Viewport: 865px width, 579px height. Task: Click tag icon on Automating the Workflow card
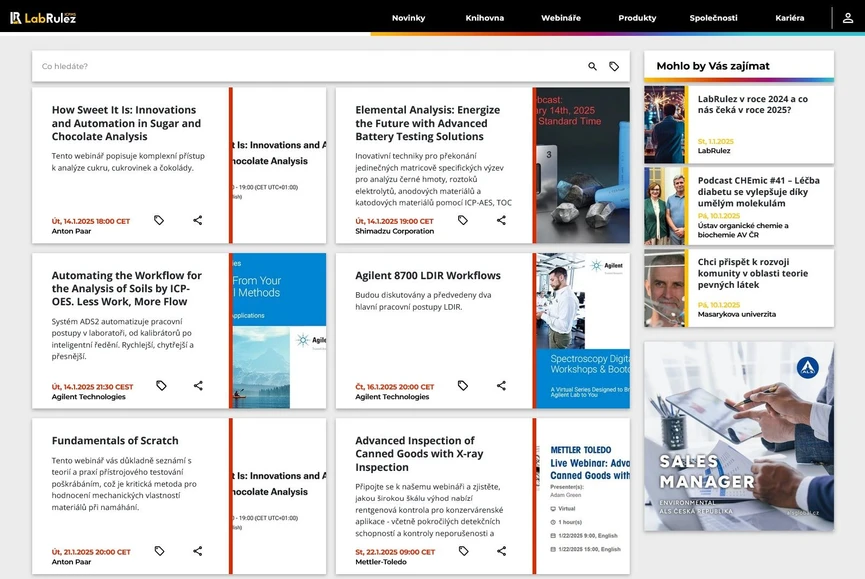coord(161,385)
